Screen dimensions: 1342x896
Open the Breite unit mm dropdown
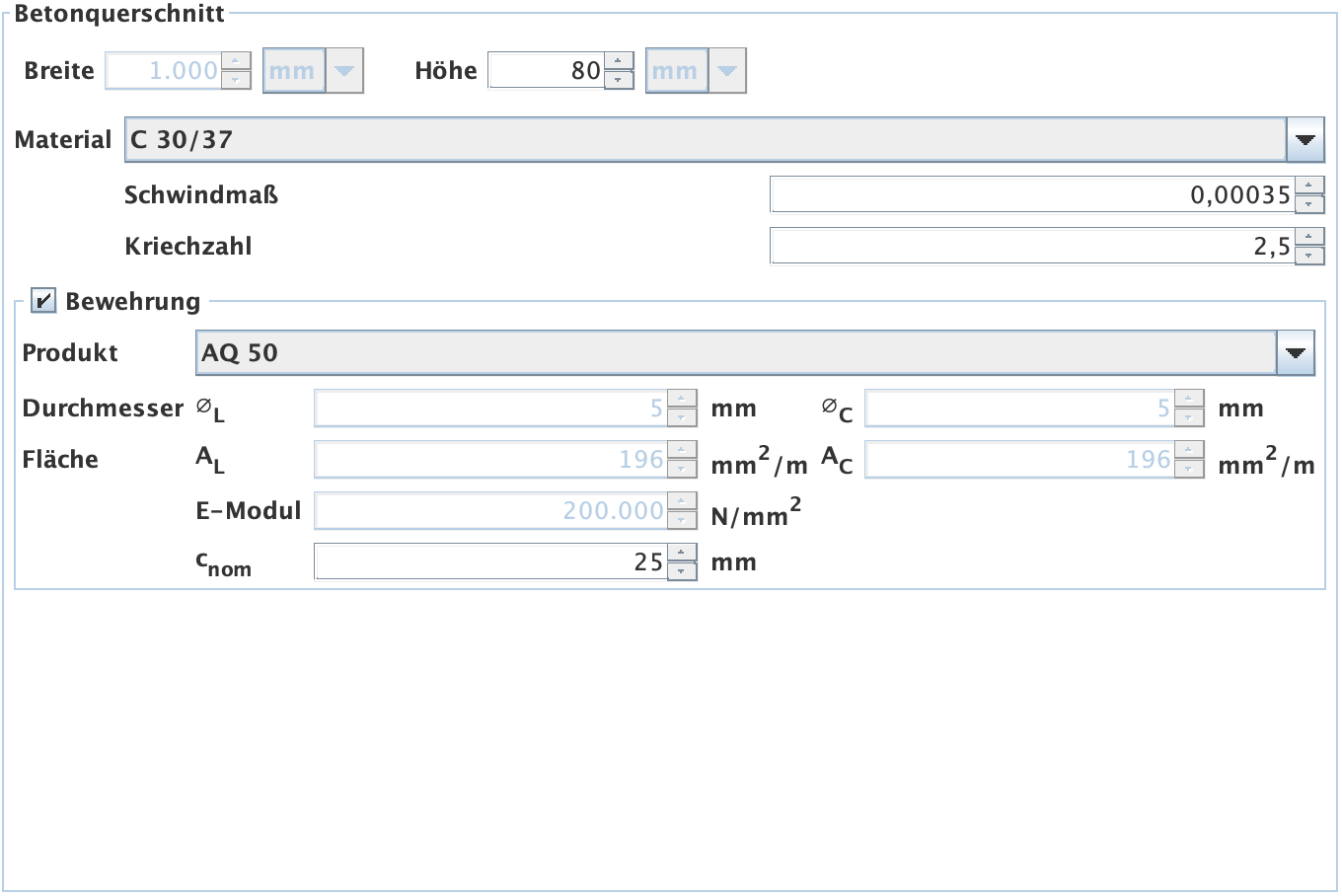[x=344, y=71]
